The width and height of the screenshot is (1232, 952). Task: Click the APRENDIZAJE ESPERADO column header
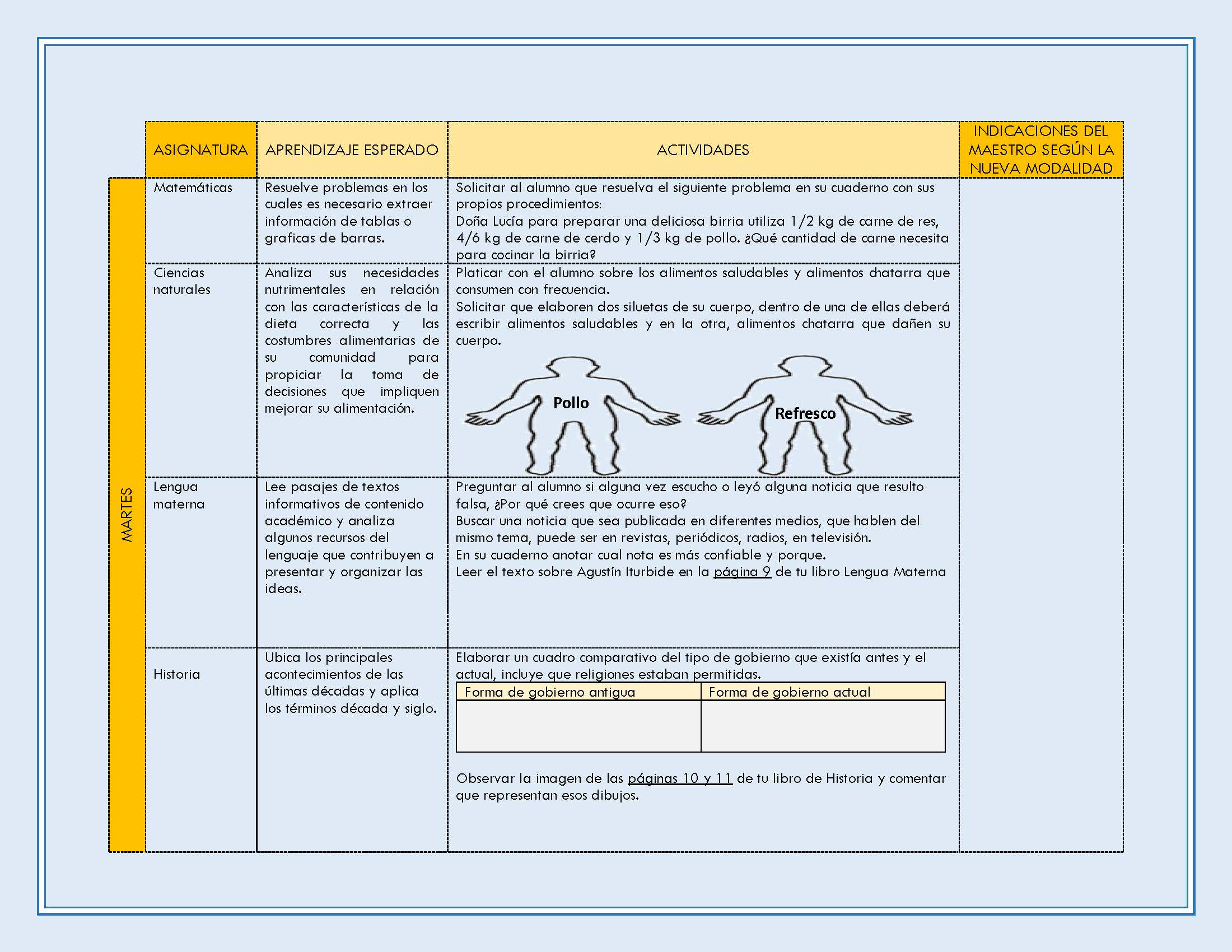352,150
